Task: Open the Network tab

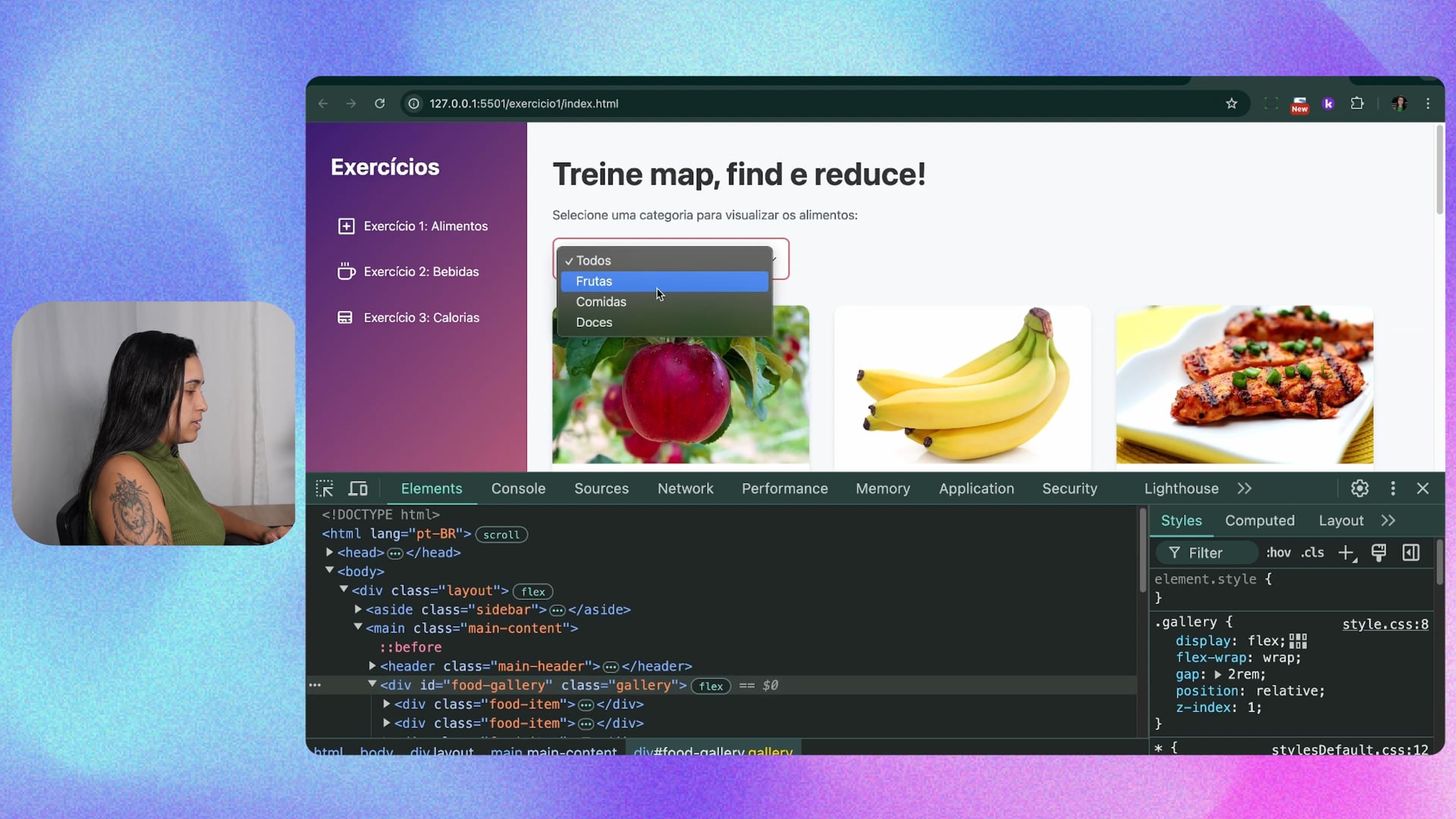Action: (685, 488)
